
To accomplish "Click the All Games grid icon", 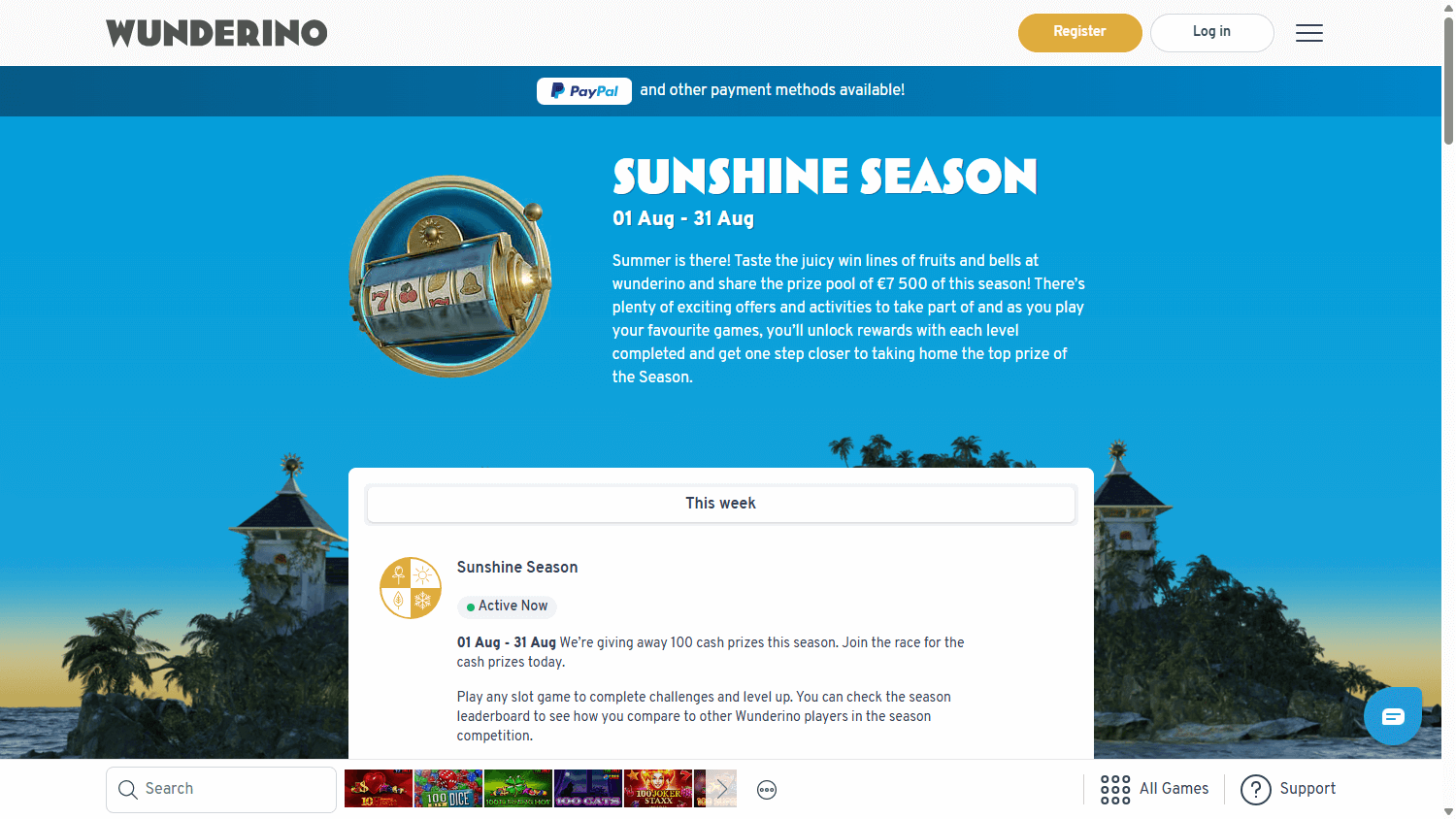I will pyautogui.click(x=1115, y=789).
